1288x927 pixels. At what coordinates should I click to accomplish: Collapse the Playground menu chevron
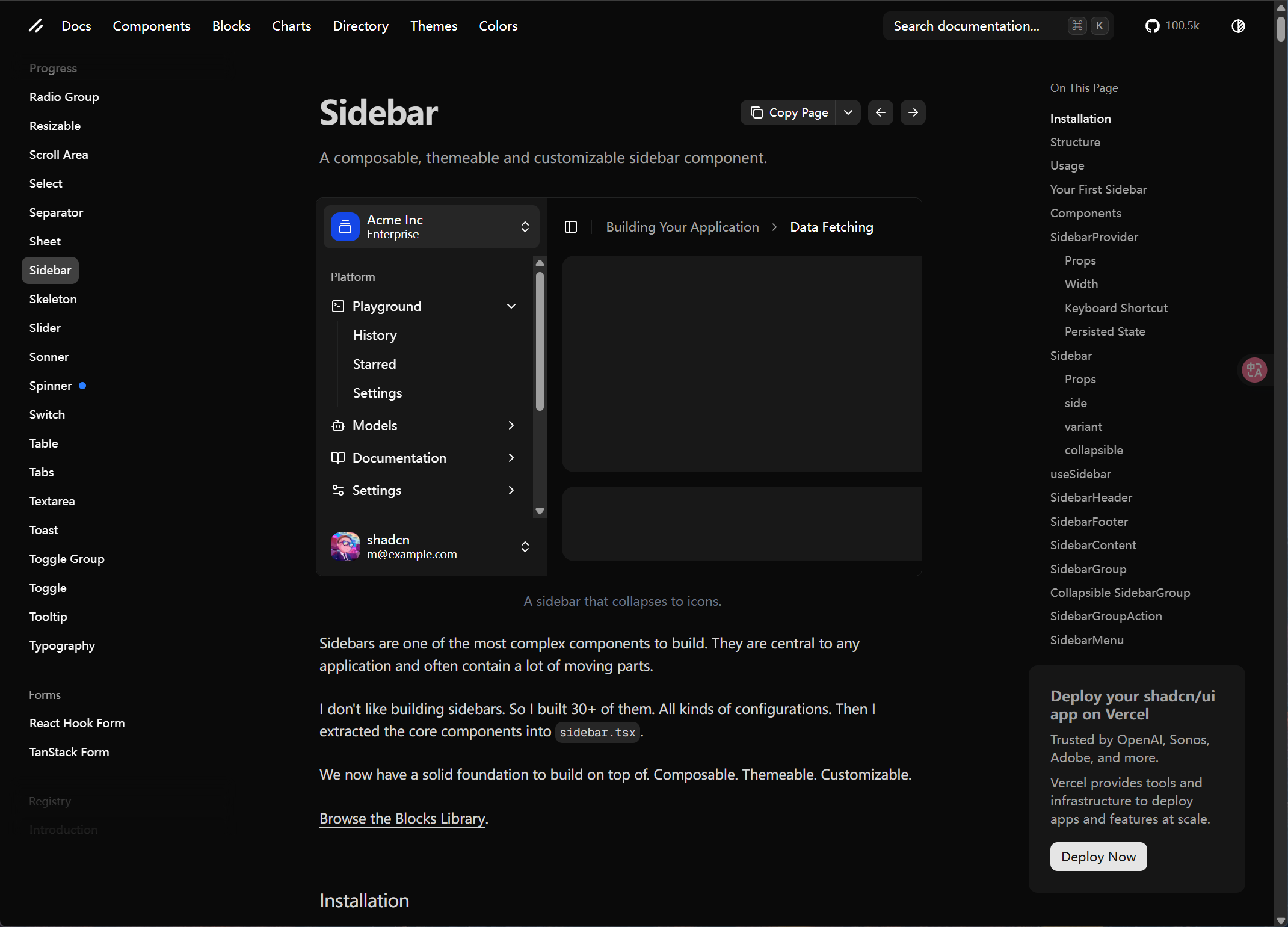click(511, 306)
